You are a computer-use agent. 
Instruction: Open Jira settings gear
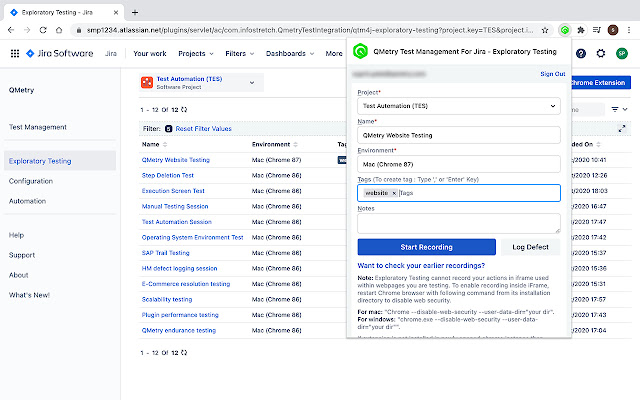tap(601, 53)
